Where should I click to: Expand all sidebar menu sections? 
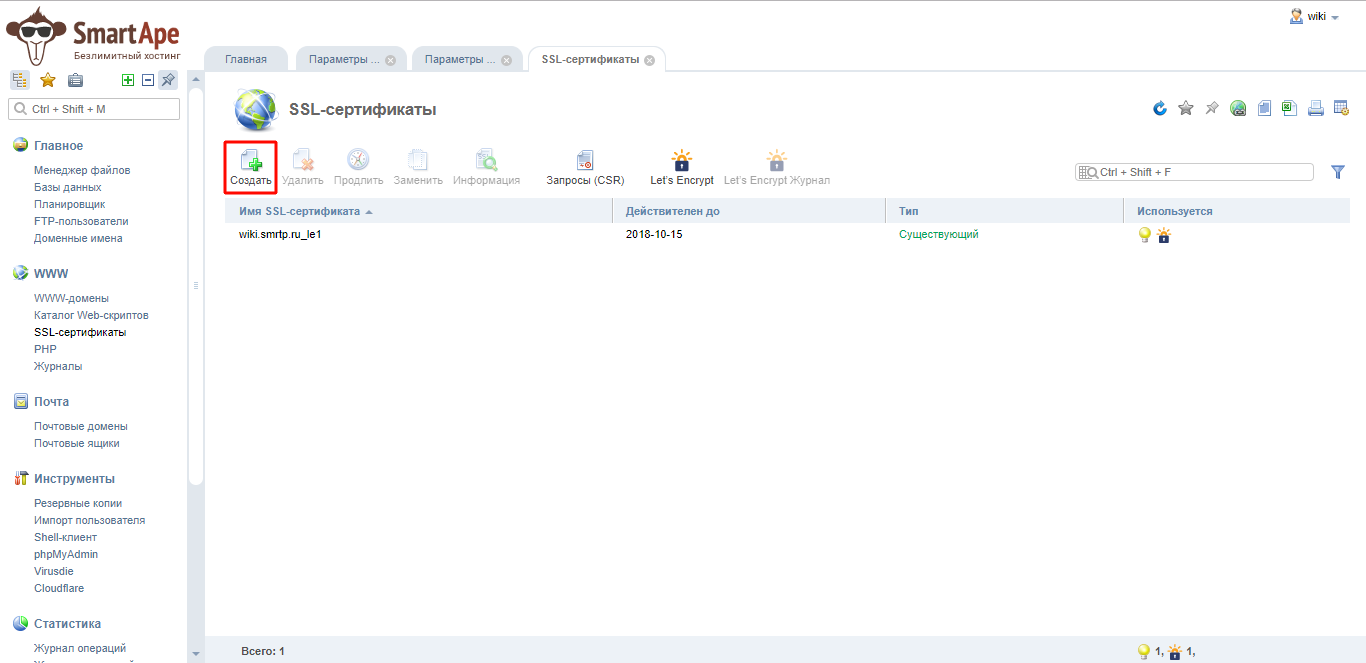pyautogui.click(x=127, y=81)
